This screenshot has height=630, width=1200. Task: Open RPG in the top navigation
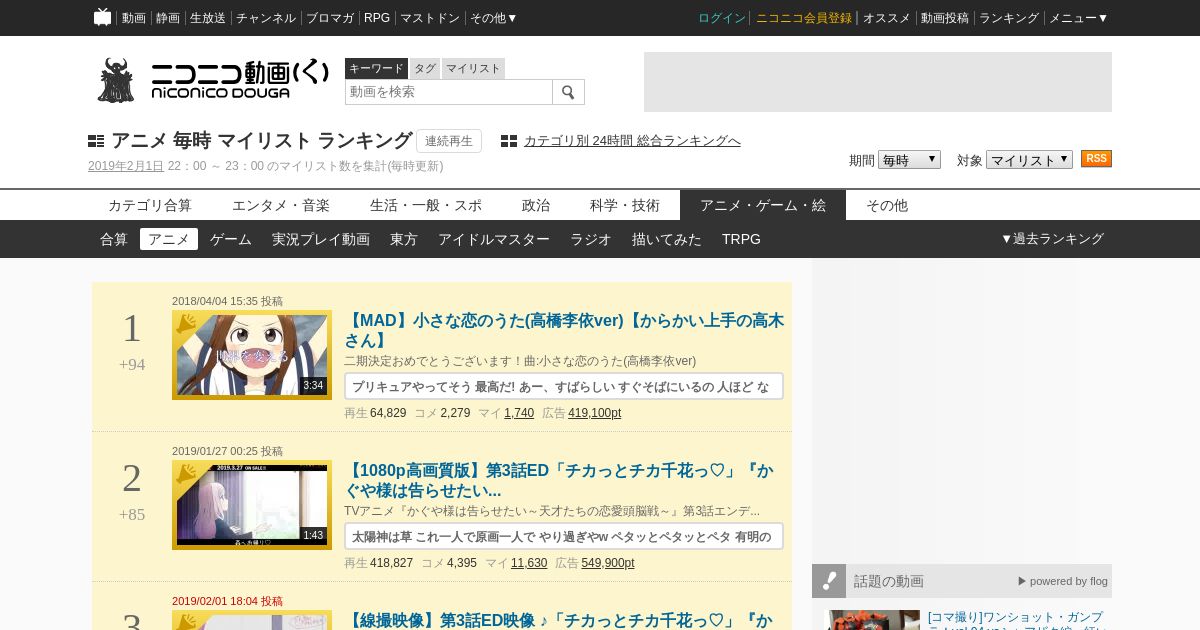point(377,18)
